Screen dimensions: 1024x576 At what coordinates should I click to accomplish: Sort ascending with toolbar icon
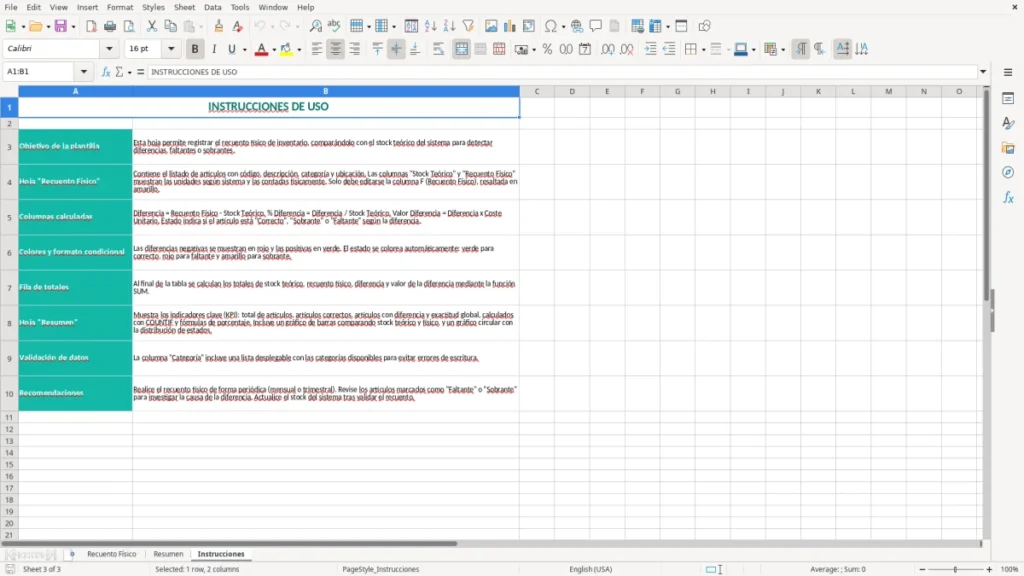(x=430, y=26)
